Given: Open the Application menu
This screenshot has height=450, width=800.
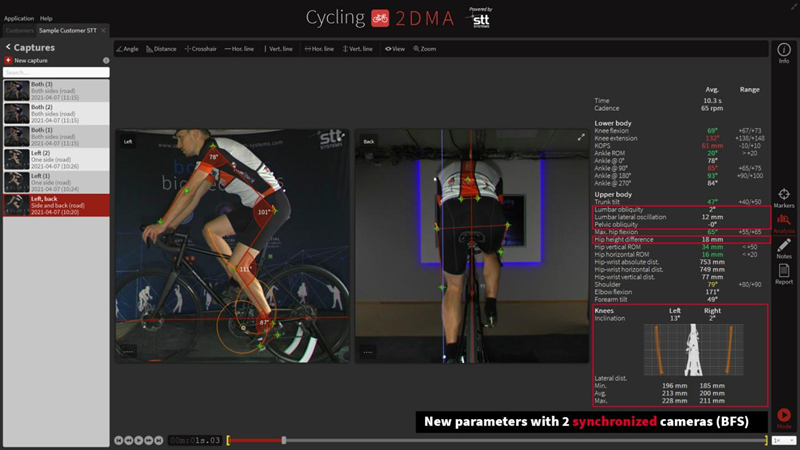Looking at the screenshot, I should (x=18, y=18).
